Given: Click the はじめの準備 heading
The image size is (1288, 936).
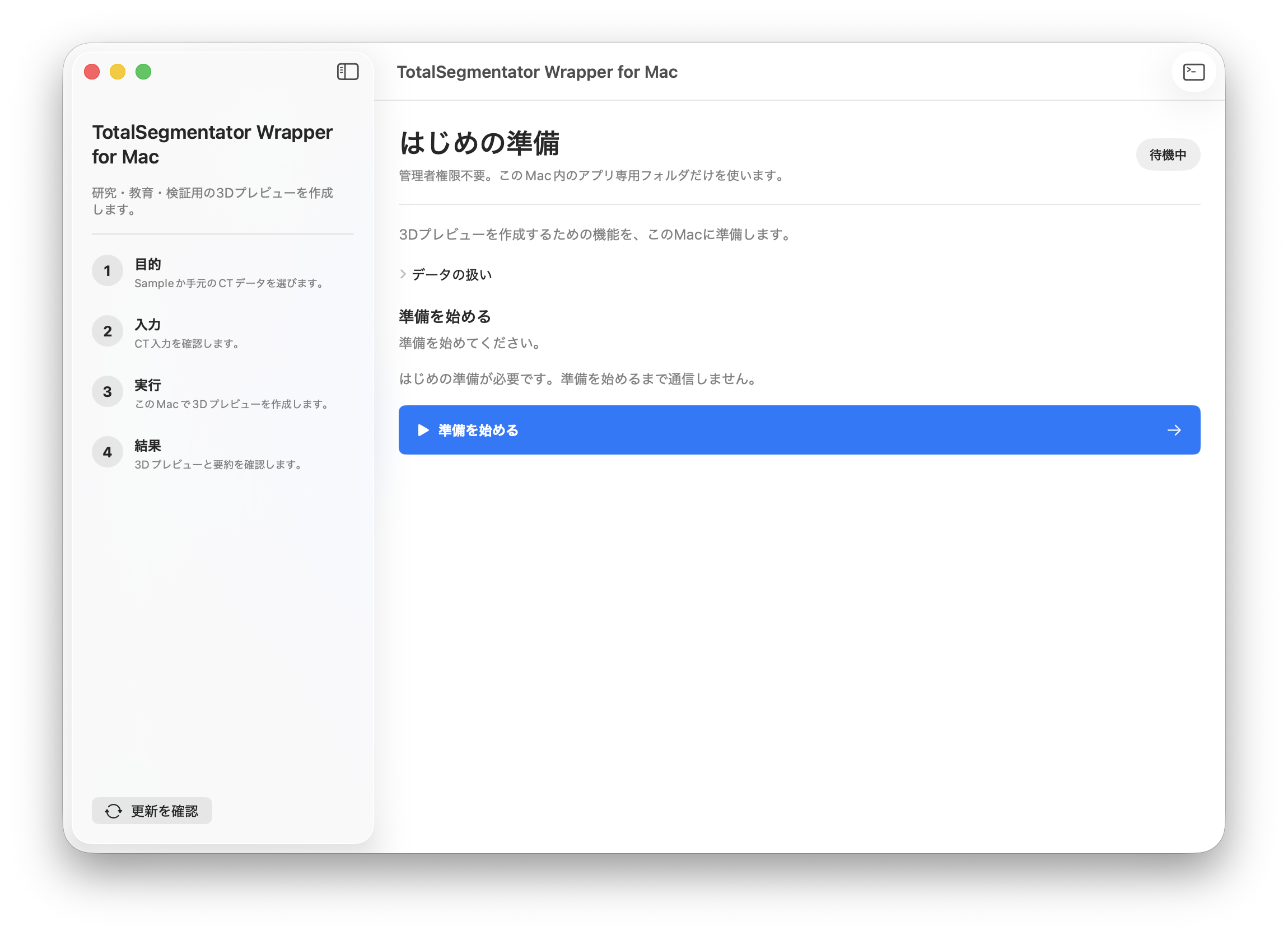Looking at the screenshot, I should [x=479, y=143].
